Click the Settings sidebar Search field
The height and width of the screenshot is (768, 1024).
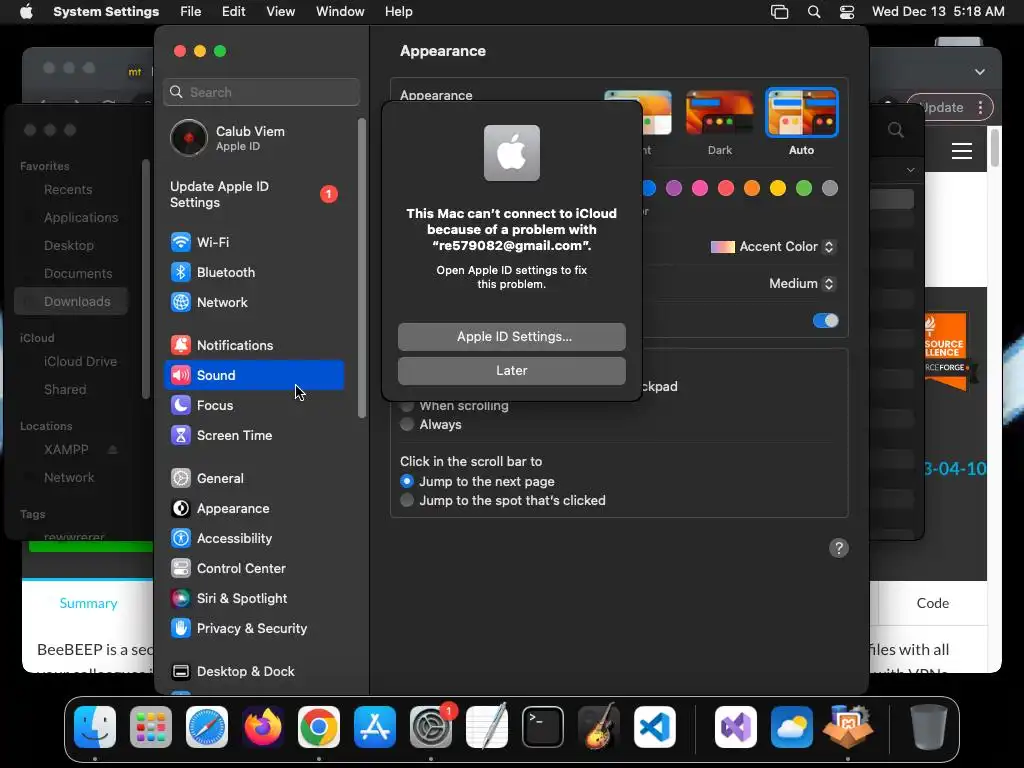261,92
